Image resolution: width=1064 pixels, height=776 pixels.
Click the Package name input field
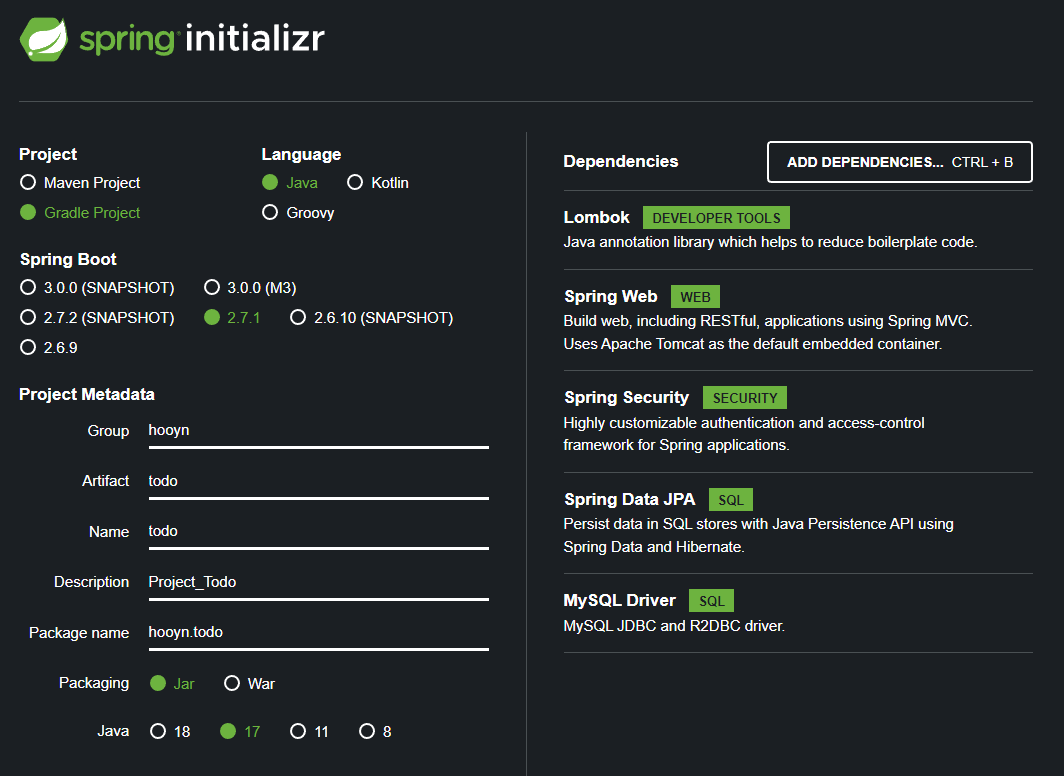[x=318, y=634]
